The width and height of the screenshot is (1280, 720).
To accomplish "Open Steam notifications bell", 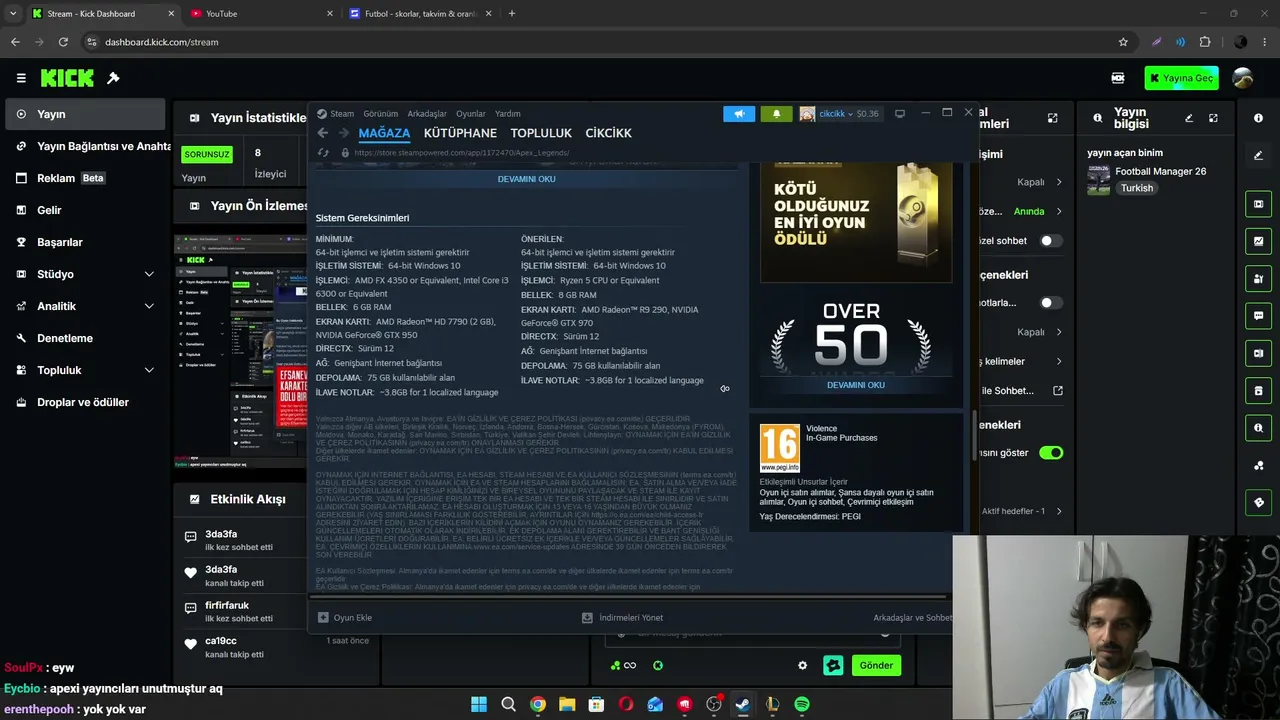I will [776, 114].
